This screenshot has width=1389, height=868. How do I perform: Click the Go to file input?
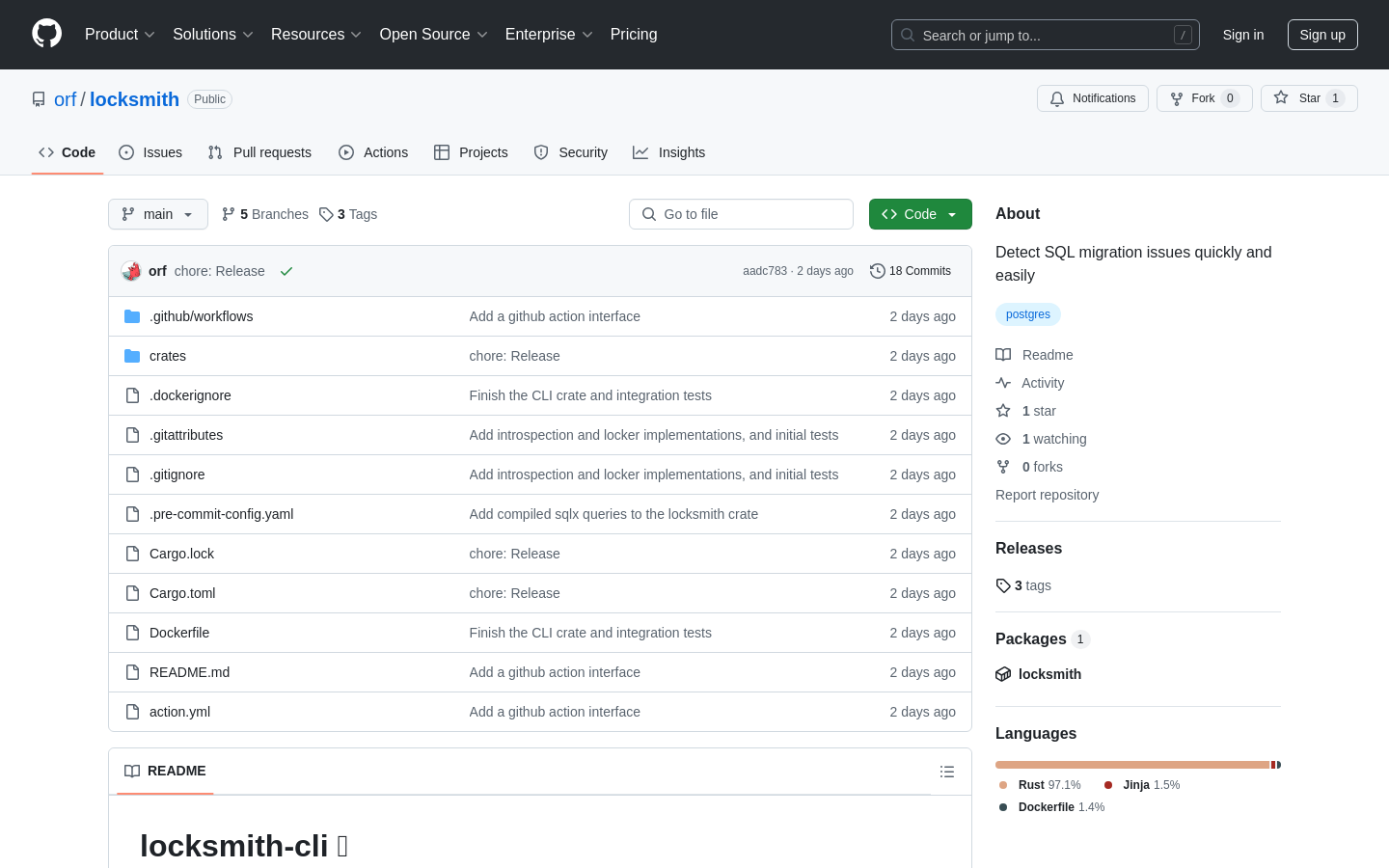[741, 214]
